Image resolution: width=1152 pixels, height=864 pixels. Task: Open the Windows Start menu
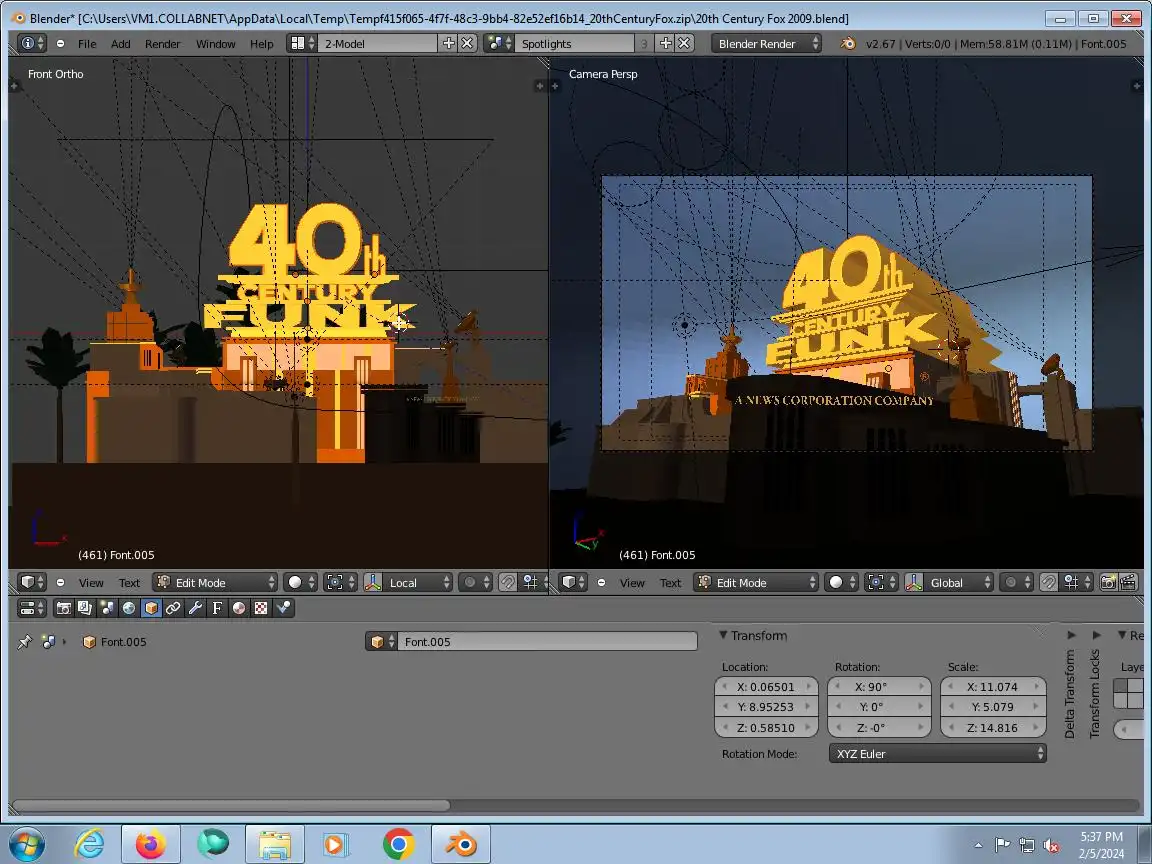click(26, 844)
